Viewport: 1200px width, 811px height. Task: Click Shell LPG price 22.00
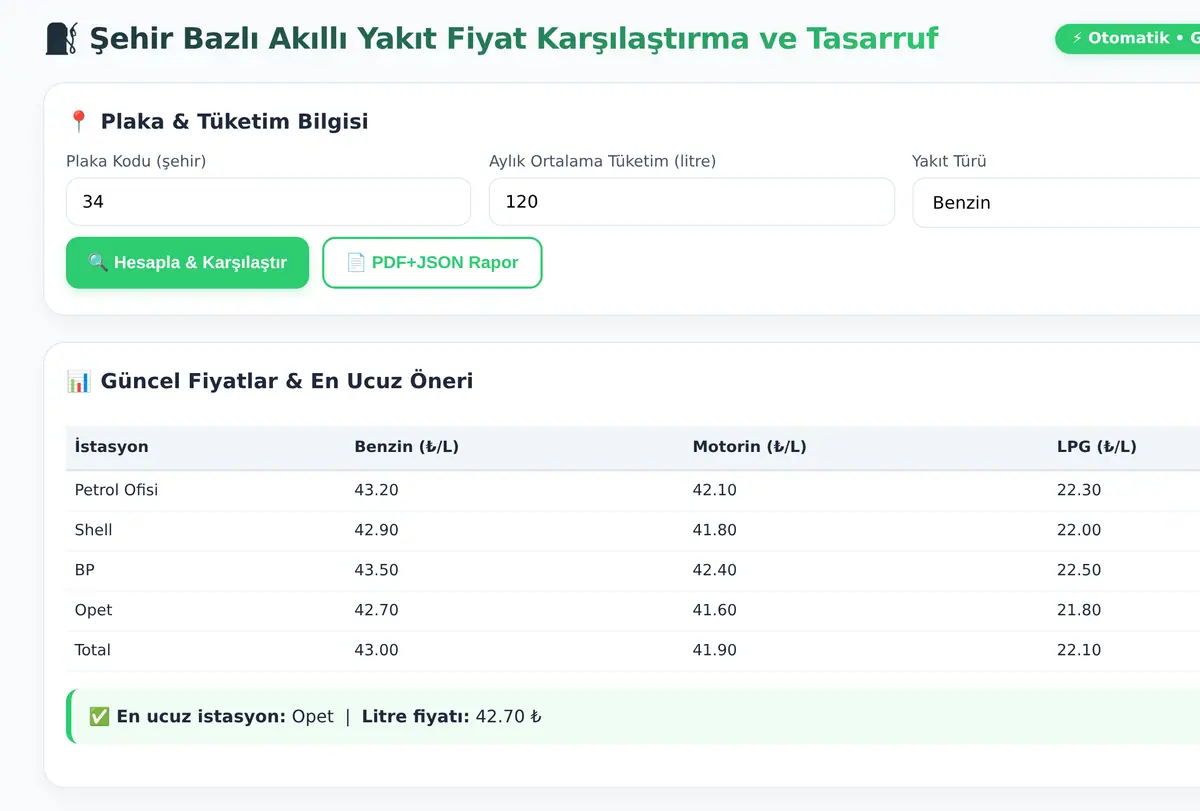click(1079, 530)
